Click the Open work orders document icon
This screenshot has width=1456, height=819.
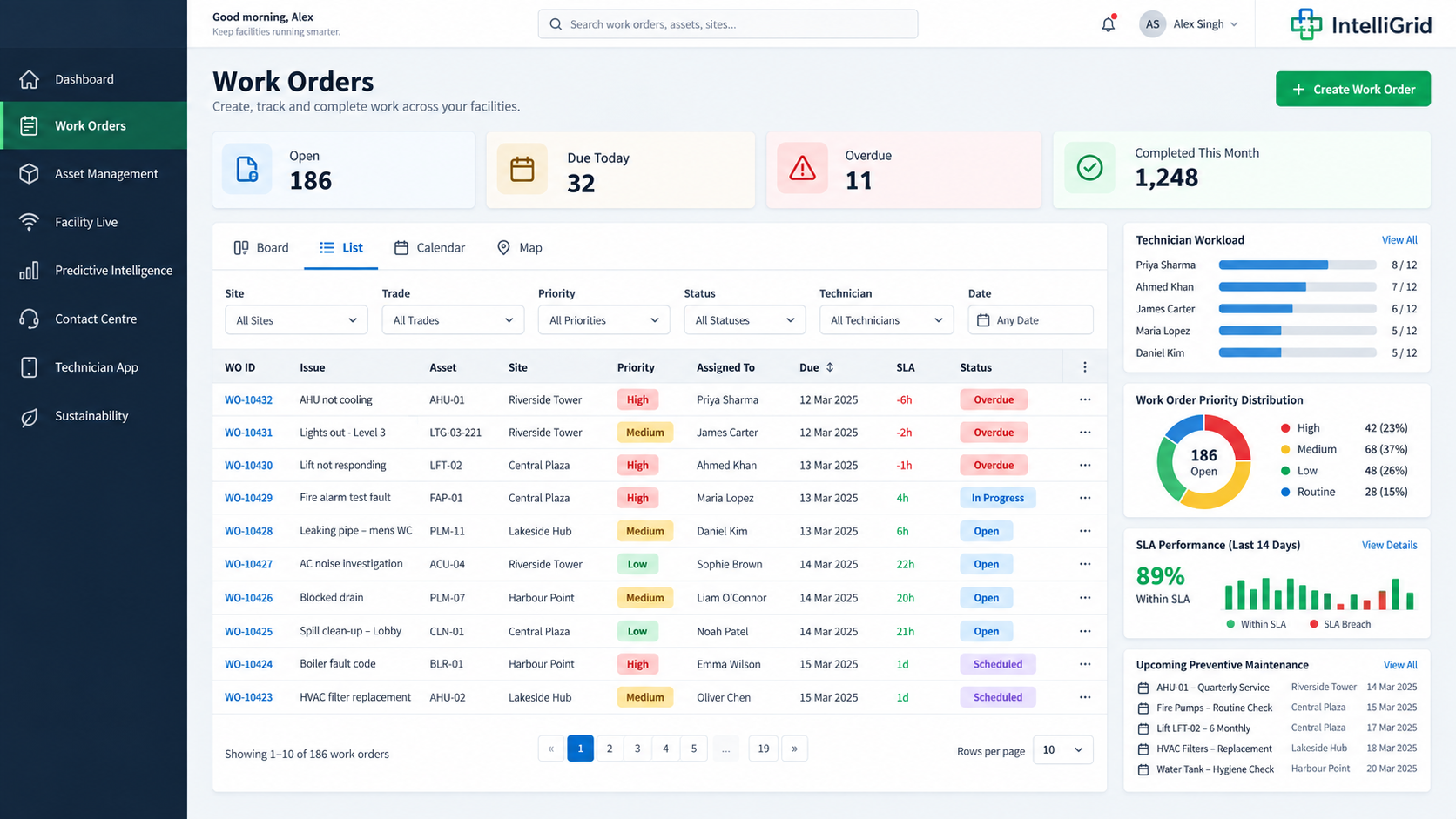(247, 169)
